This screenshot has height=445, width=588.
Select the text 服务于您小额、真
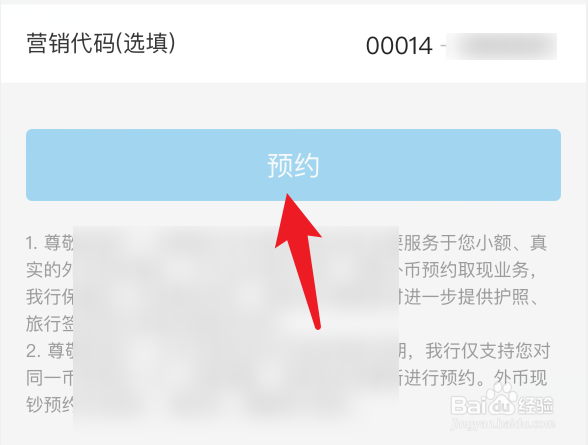click(475, 243)
